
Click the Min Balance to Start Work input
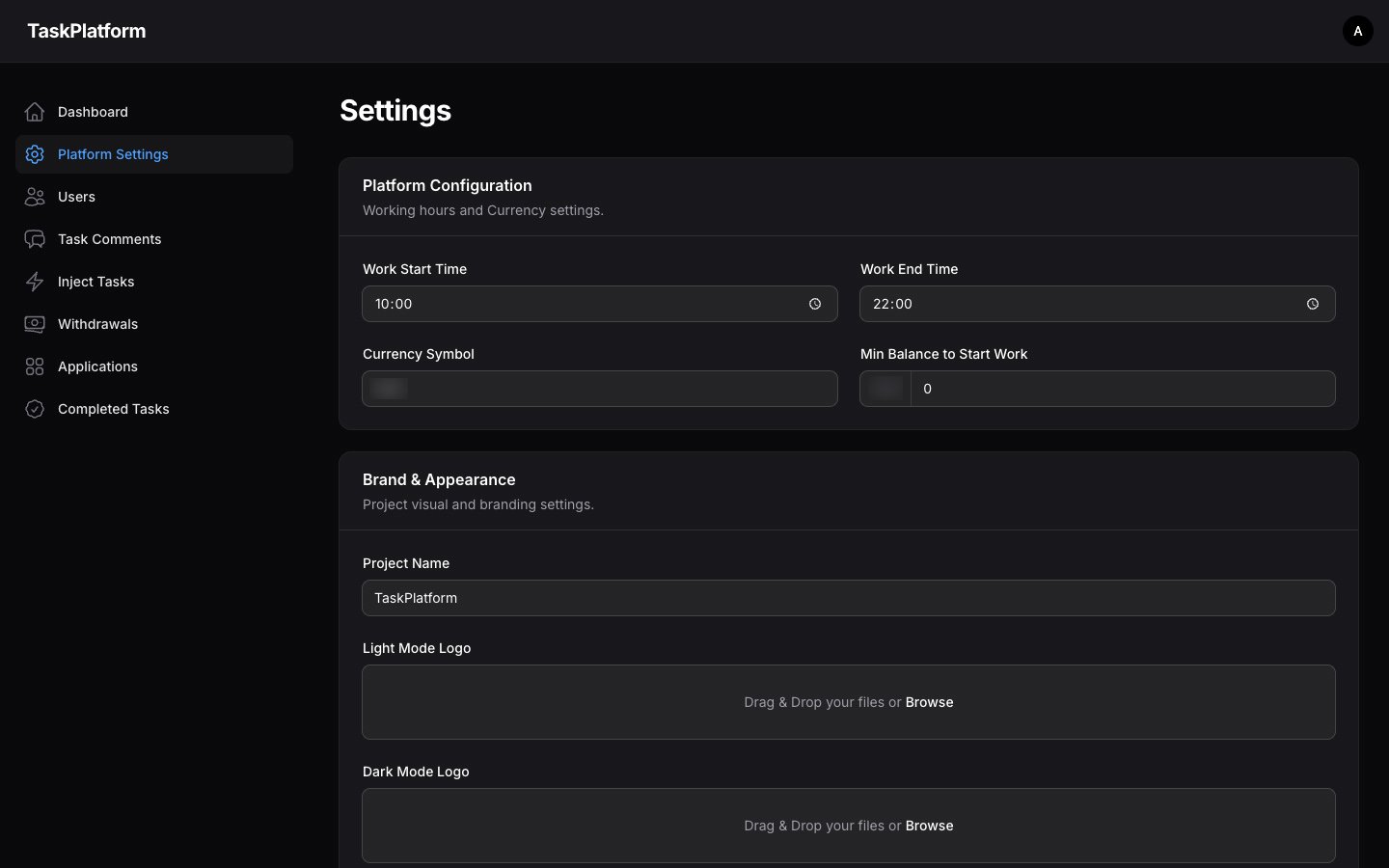[x=1123, y=389]
